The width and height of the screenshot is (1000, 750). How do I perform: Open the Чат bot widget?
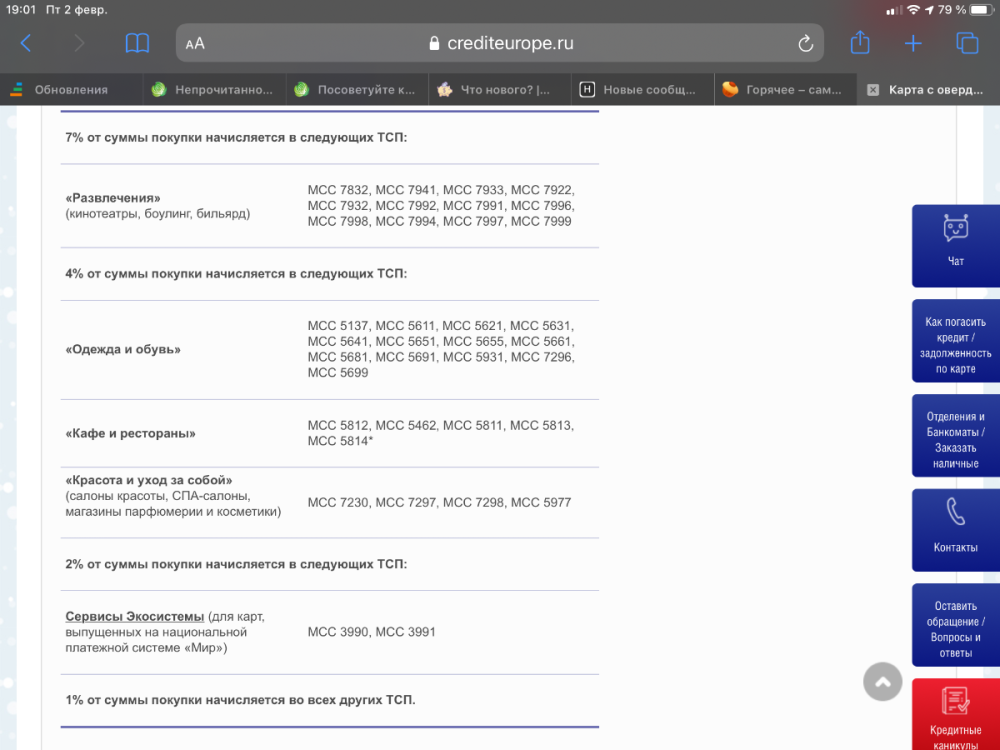pos(955,245)
